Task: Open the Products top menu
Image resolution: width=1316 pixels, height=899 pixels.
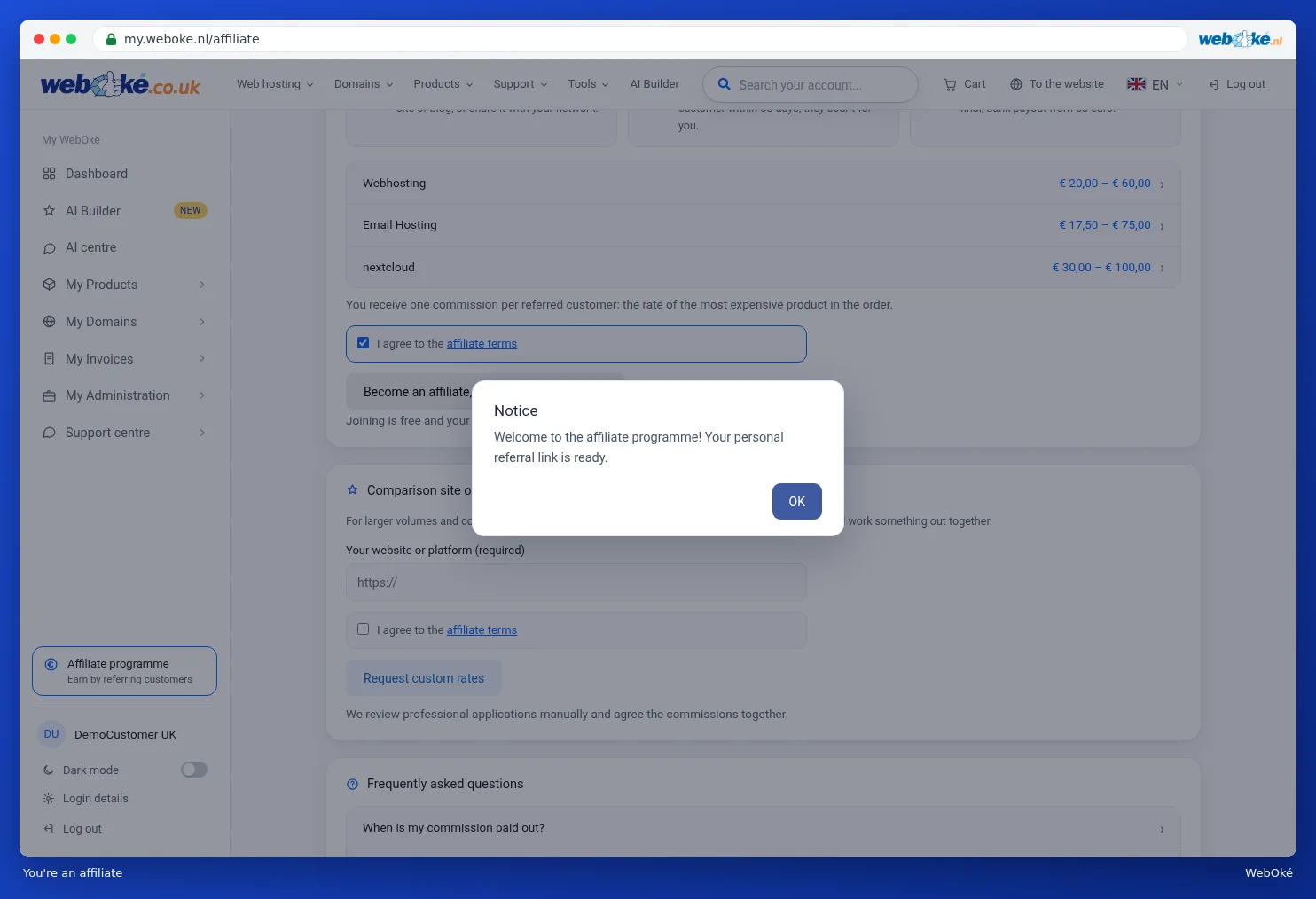Action: pos(443,84)
